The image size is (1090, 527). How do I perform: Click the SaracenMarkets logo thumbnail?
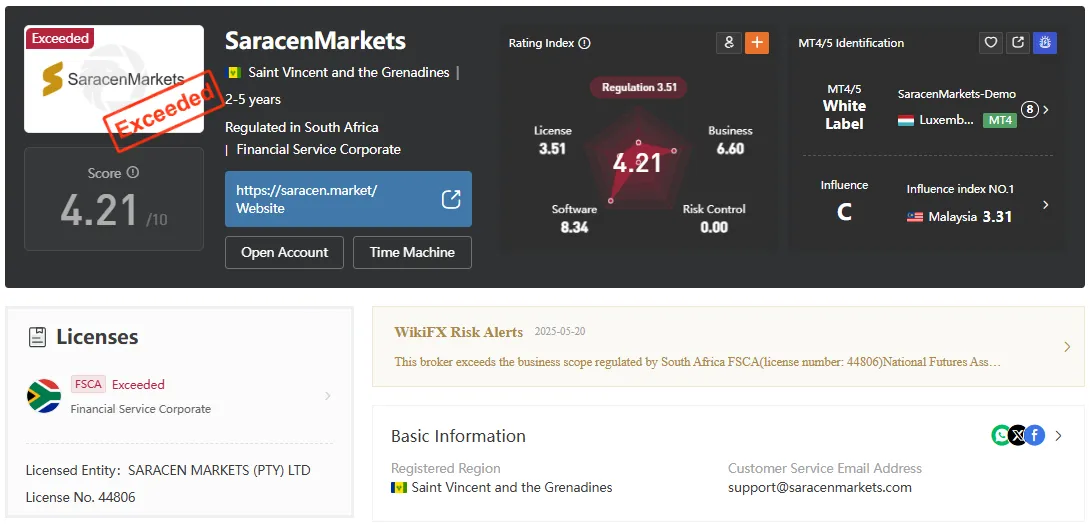tap(114, 79)
